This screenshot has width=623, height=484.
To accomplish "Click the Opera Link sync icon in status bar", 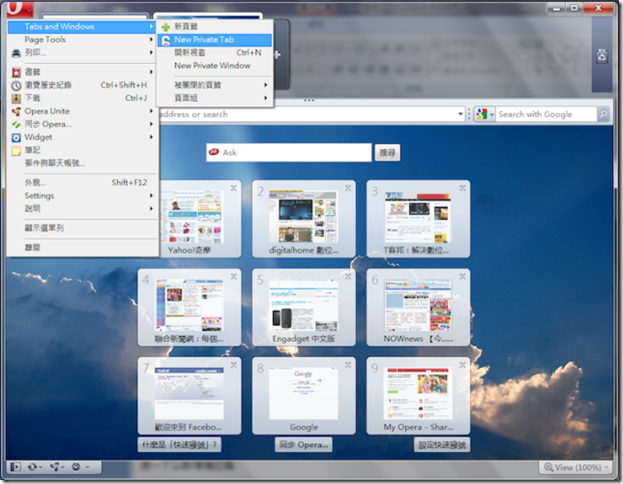I will (33, 467).
